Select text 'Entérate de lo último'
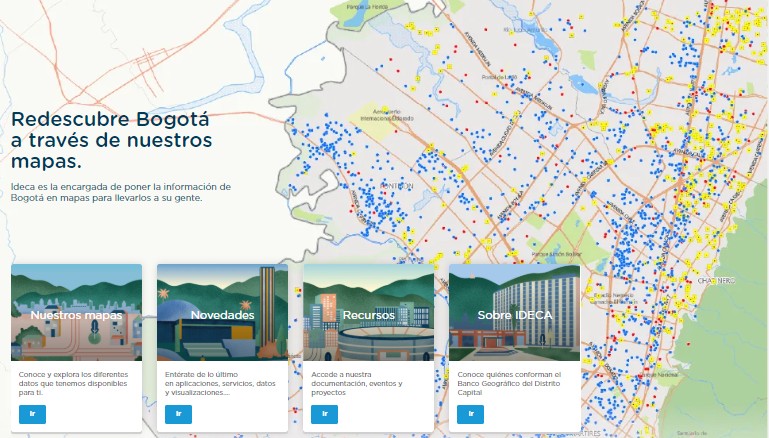 pyautogui.click(x=201, y=374)
